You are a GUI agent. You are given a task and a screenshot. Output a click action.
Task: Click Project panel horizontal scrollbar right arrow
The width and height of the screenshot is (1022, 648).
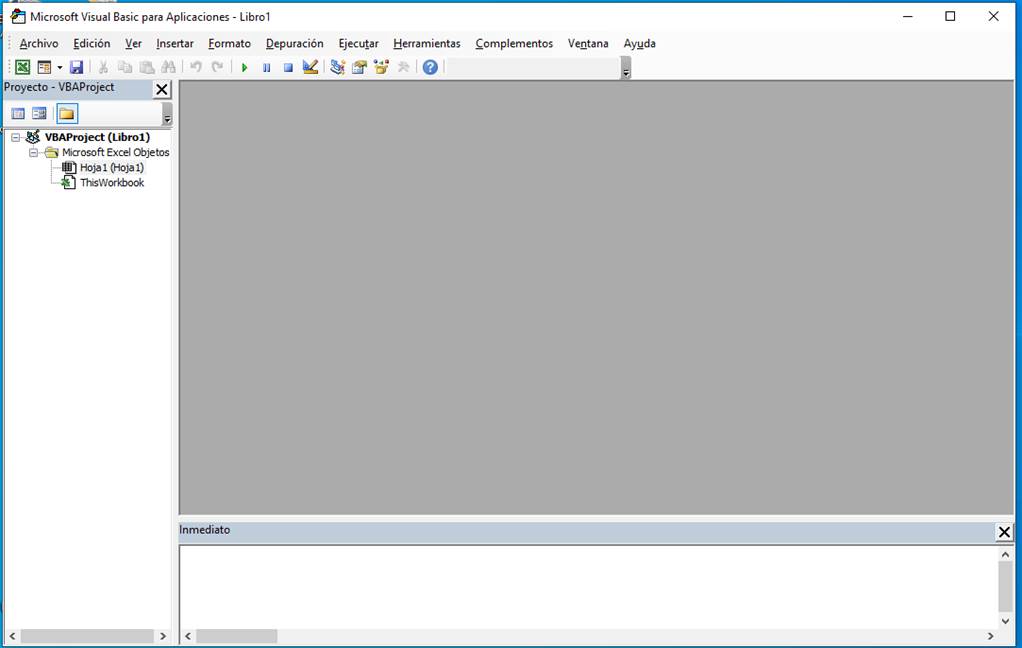tap(163, 636)
